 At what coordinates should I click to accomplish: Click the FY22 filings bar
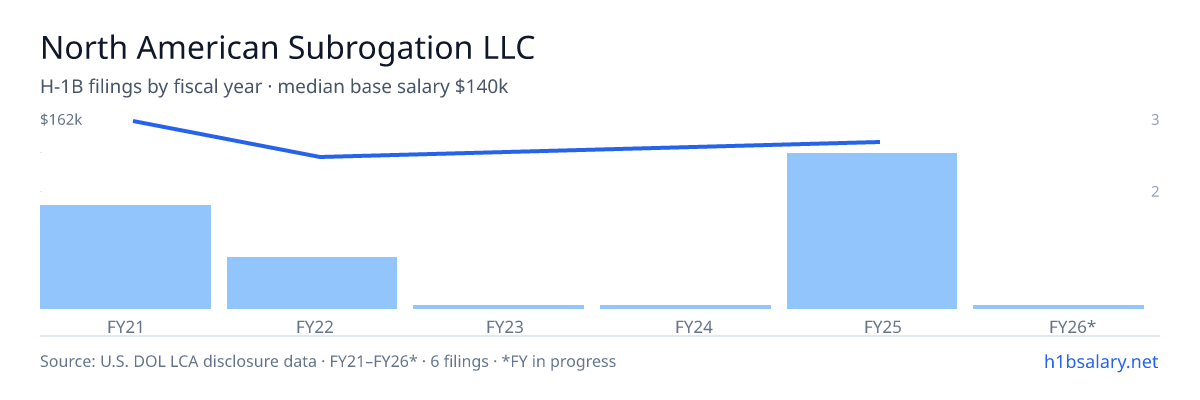[x=312, y=283]
